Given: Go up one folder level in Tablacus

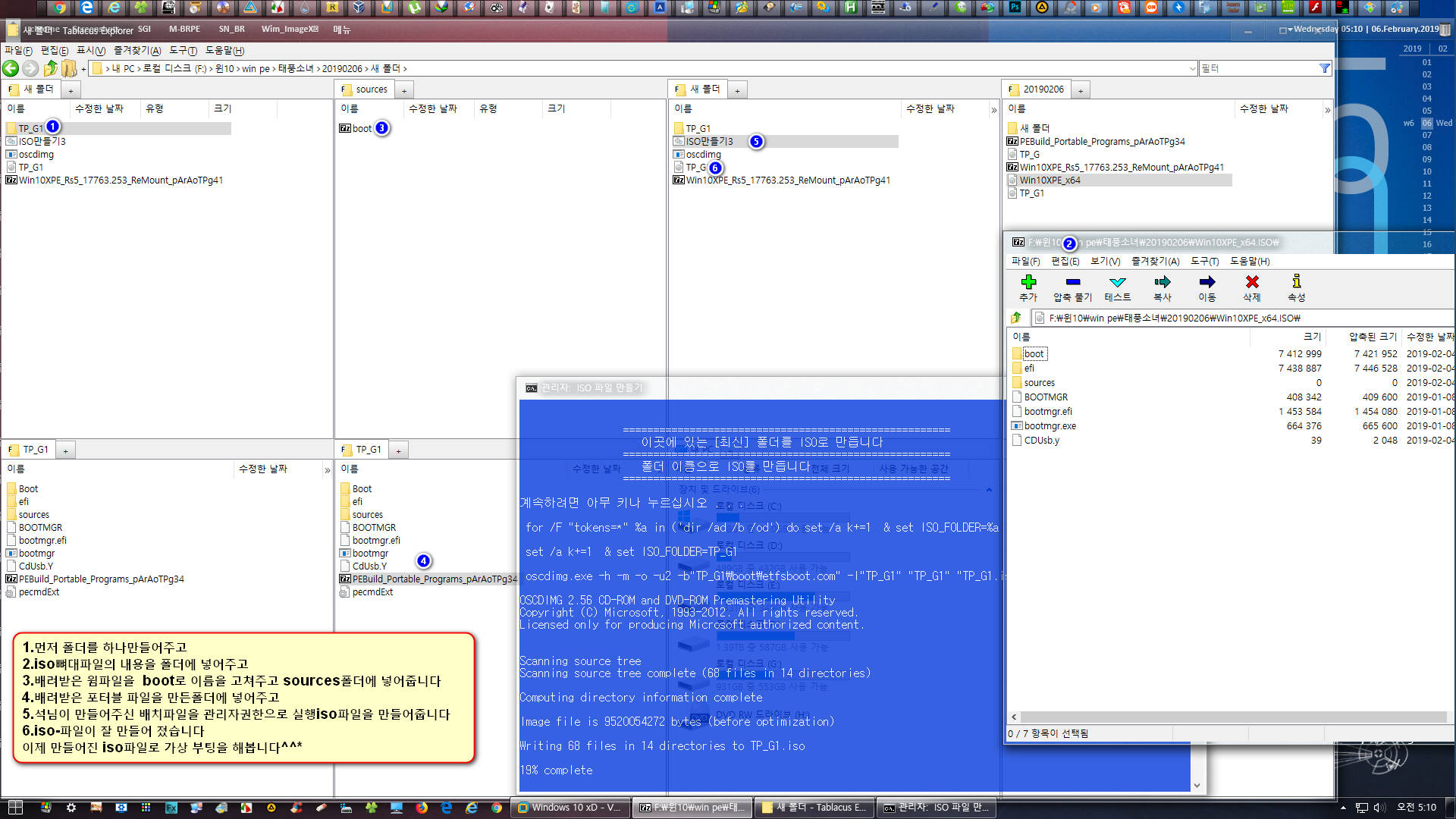Looking at the screenshot, I should (x=50, y=68).
